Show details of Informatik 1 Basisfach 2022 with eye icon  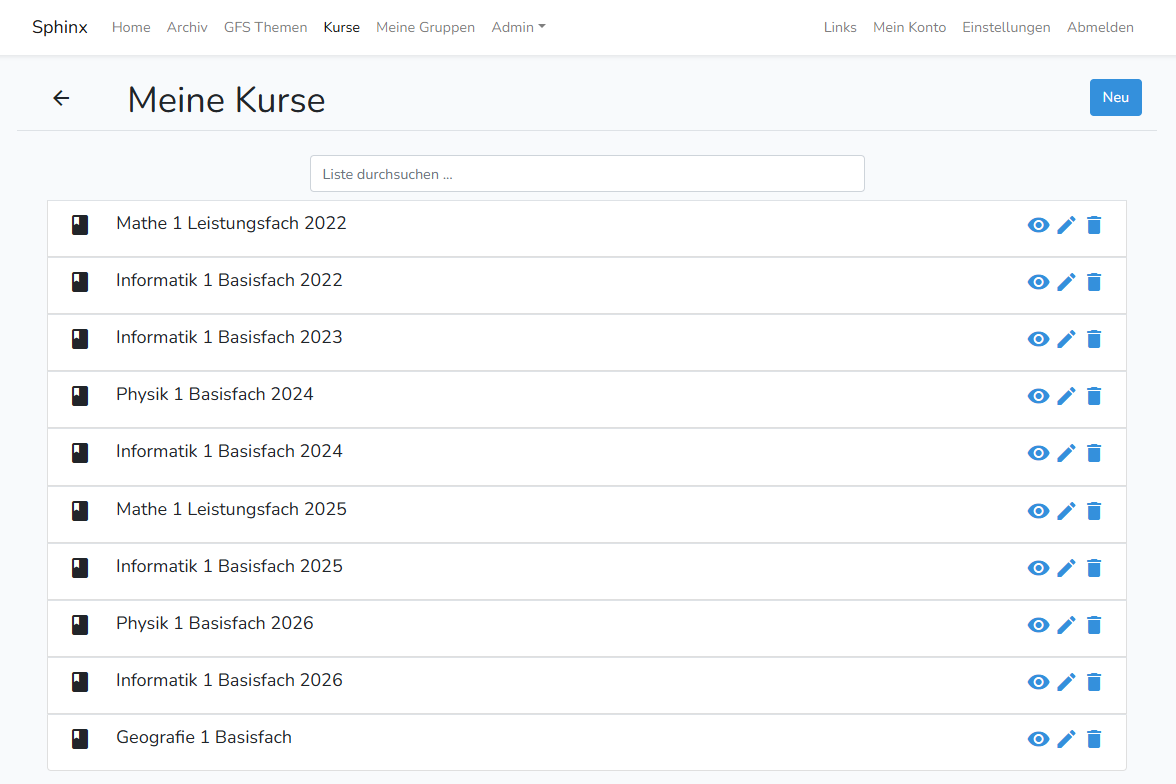pyautogui.click(x=1038, y=282)
